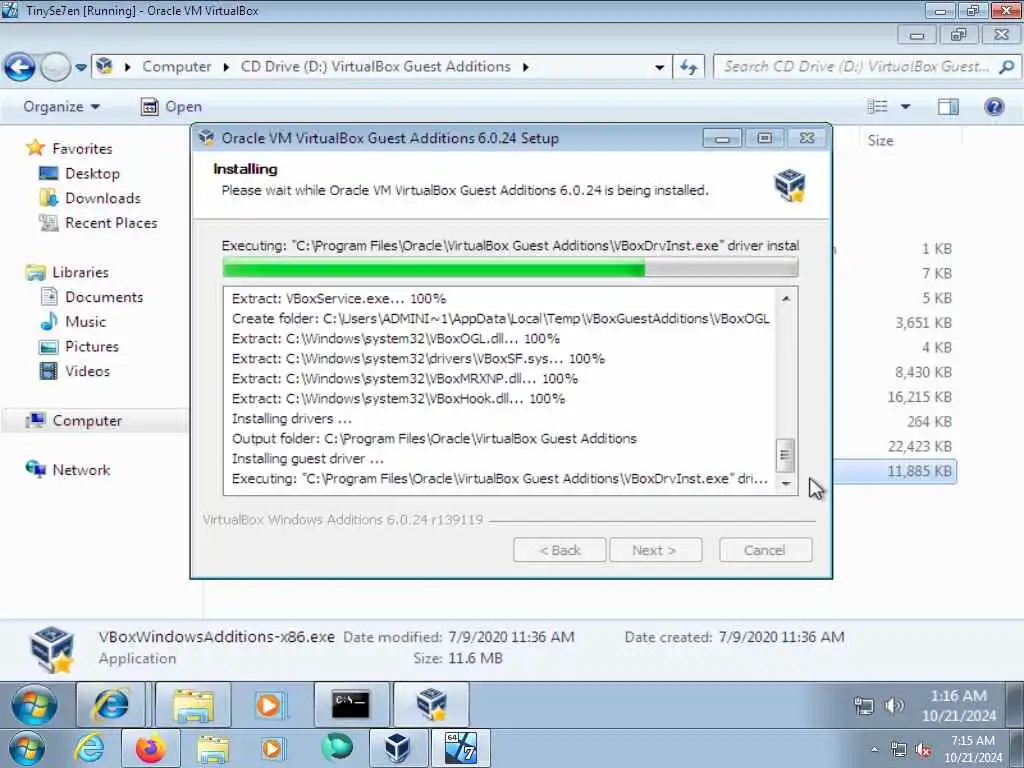Screen dimensions: 1024x768
Task: Click the Setup dialog title bar icon
Action: click(206, 138)
